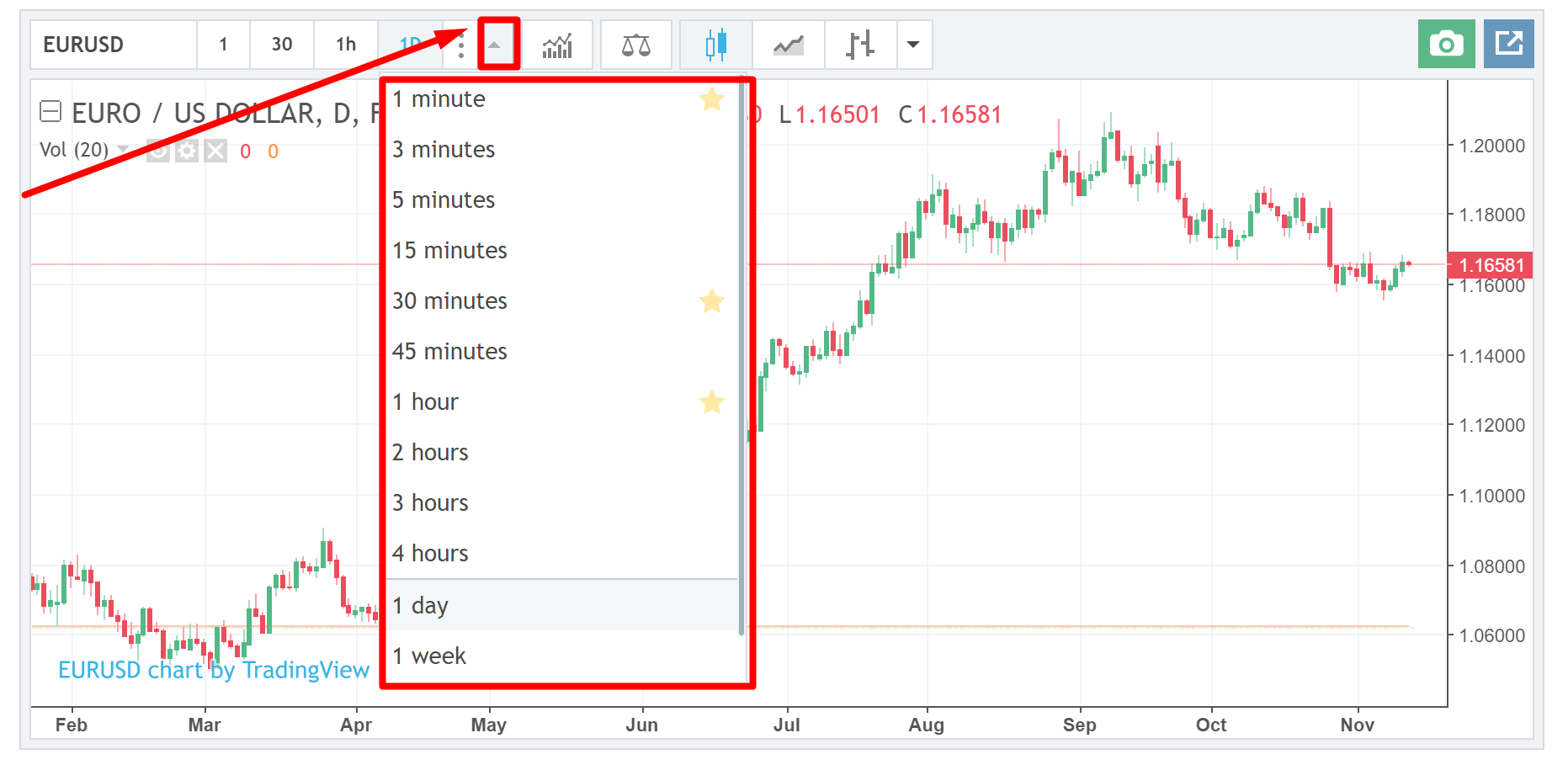Select 15 minutes interval

pyautogui.click(x=449, y=251)
